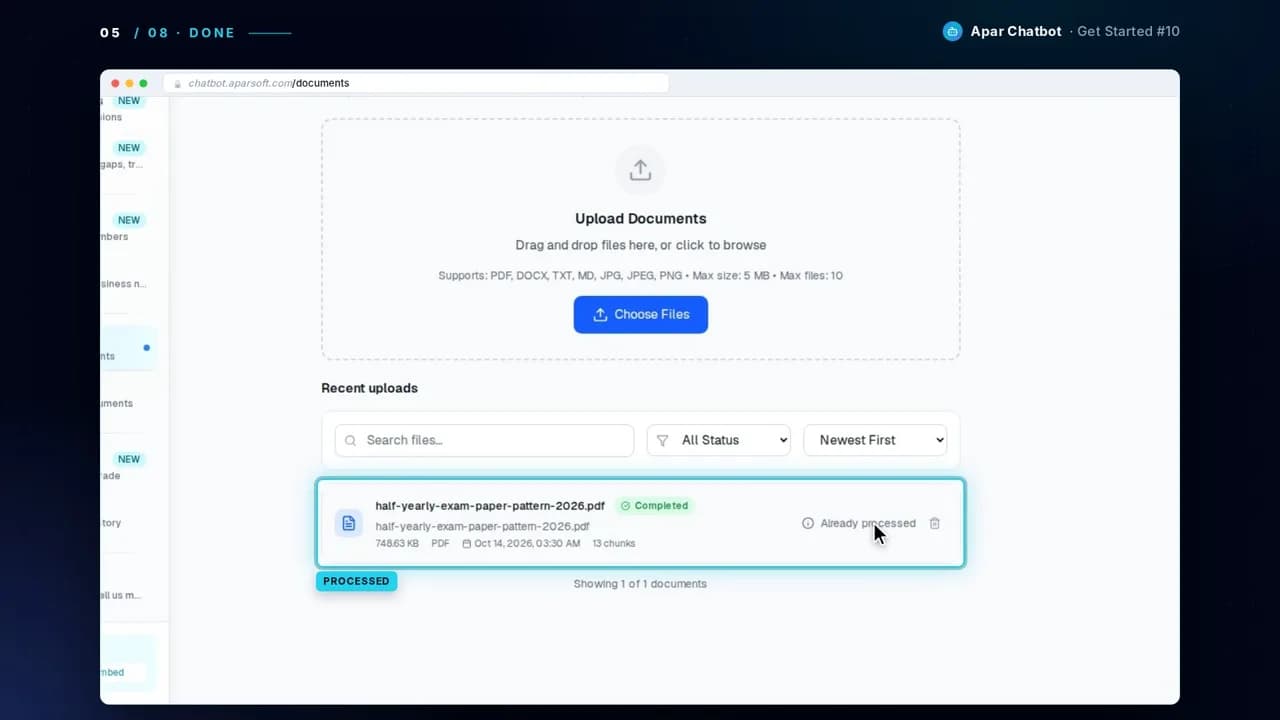Click the Apar Chatbot logo icon
The height and width of the screenshot is (720, 1280).
pos(953,31)
